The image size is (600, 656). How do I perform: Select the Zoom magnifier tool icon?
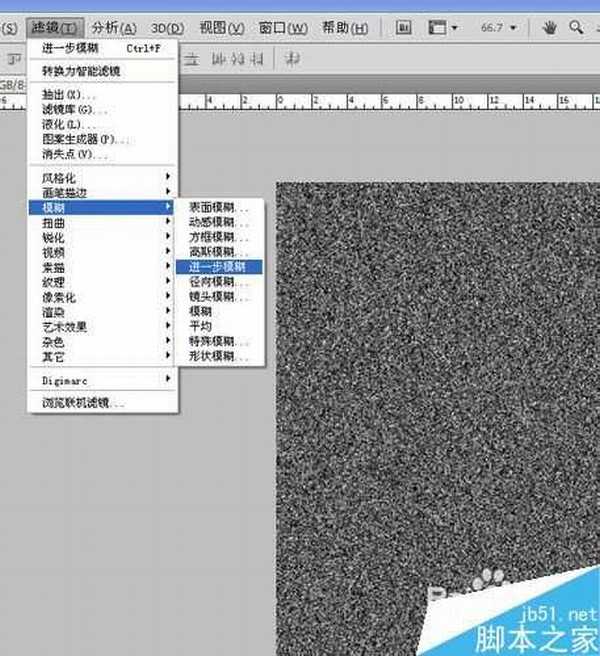coord(576,28)
